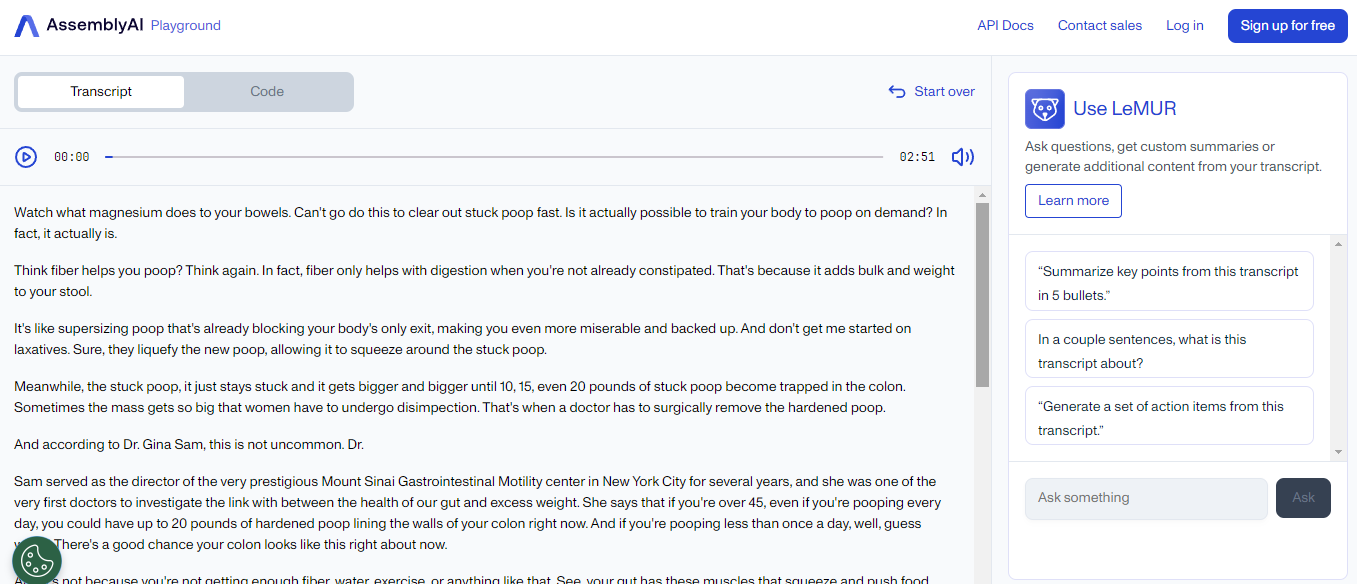1357x584 pixels.
Task: Click Log in
Action: (x=1184, y=25)
